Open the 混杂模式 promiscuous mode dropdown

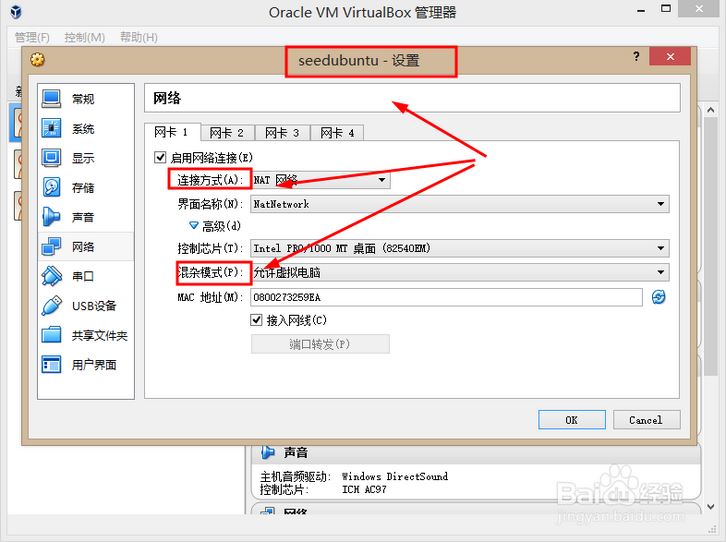coord(460,272)
